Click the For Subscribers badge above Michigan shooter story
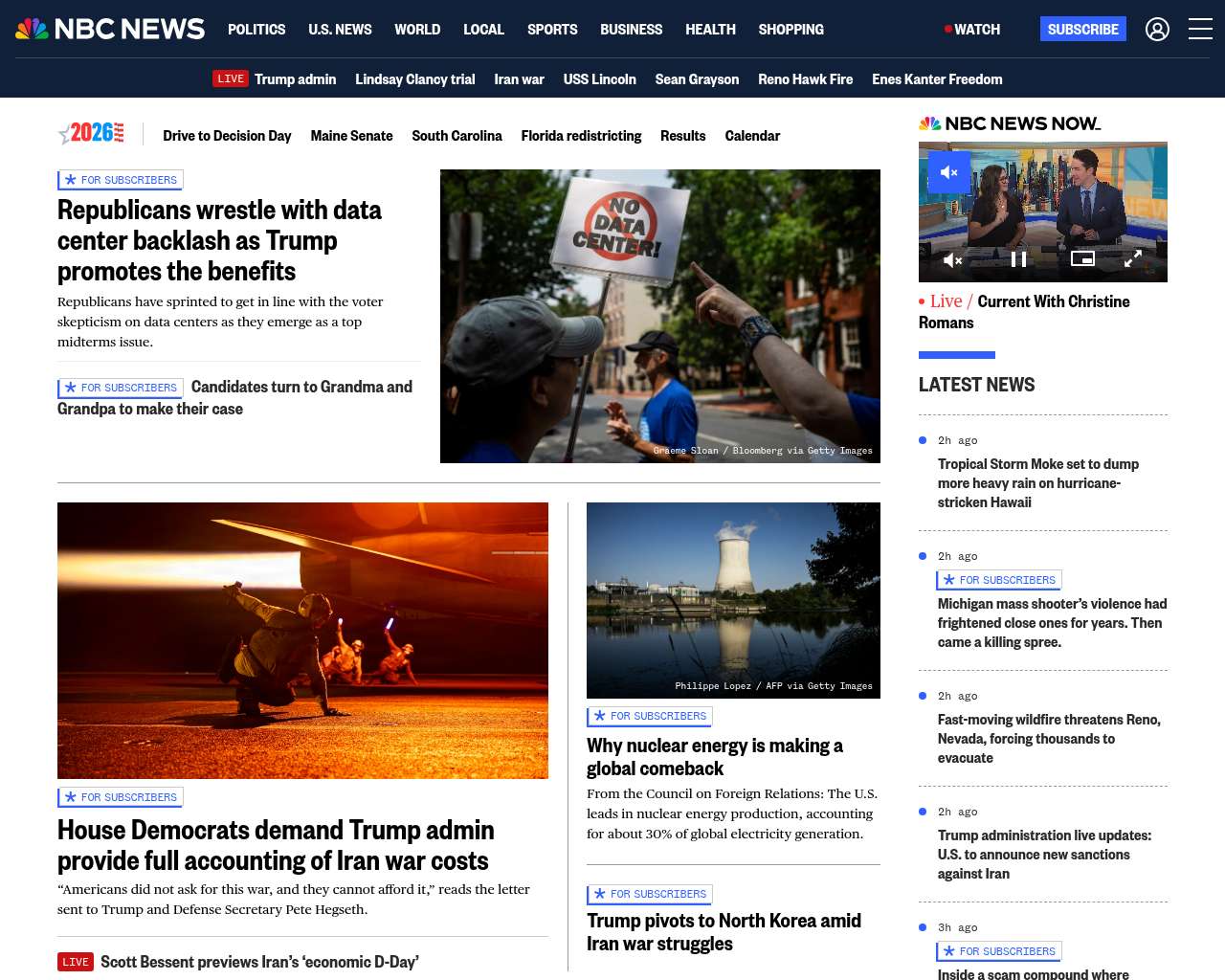The width and height of the screenshot is (1225, 980). [x=998, y=580]
